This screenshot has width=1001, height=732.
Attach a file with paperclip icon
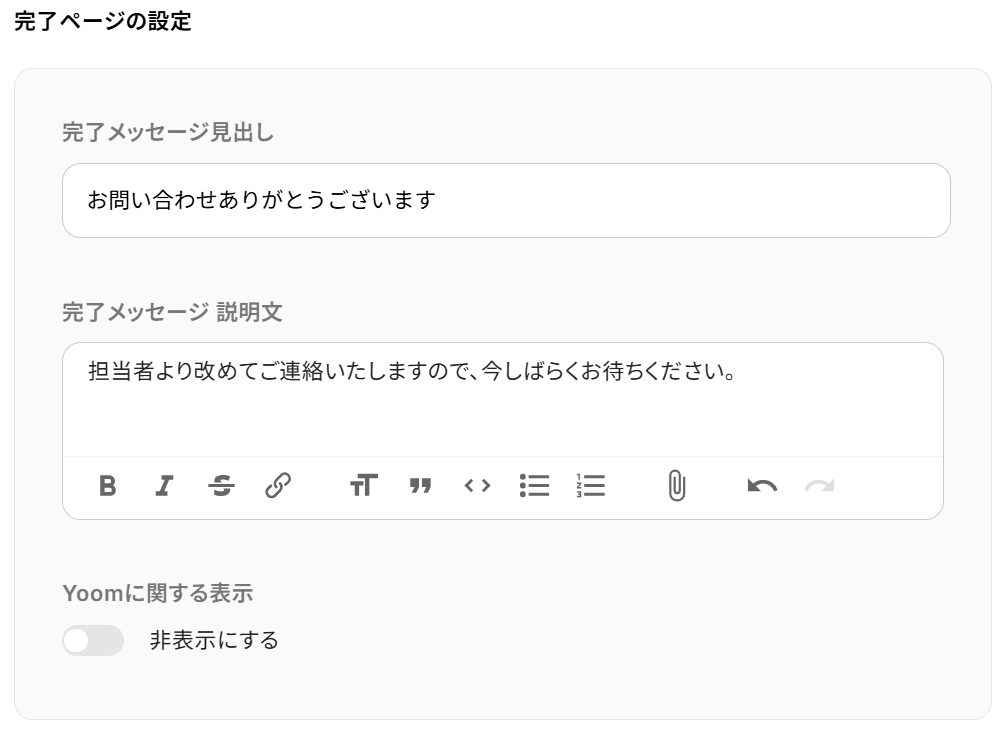[x=677, y=486]
